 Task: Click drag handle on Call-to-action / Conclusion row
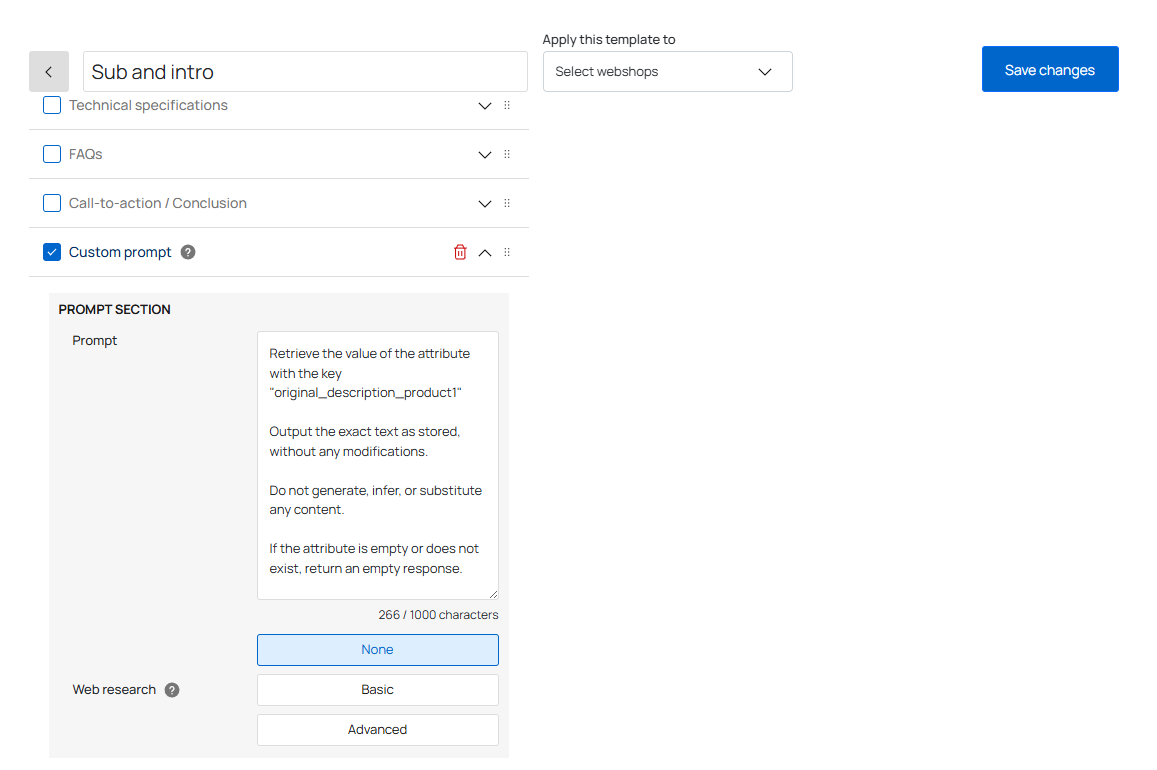coord(507,203)
